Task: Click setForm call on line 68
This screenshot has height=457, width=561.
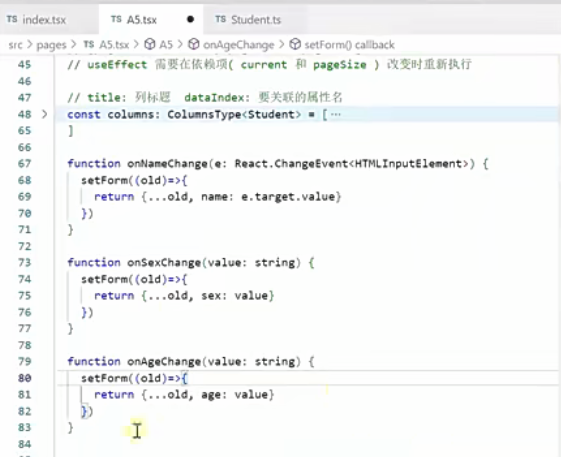Action: point(104,180)
